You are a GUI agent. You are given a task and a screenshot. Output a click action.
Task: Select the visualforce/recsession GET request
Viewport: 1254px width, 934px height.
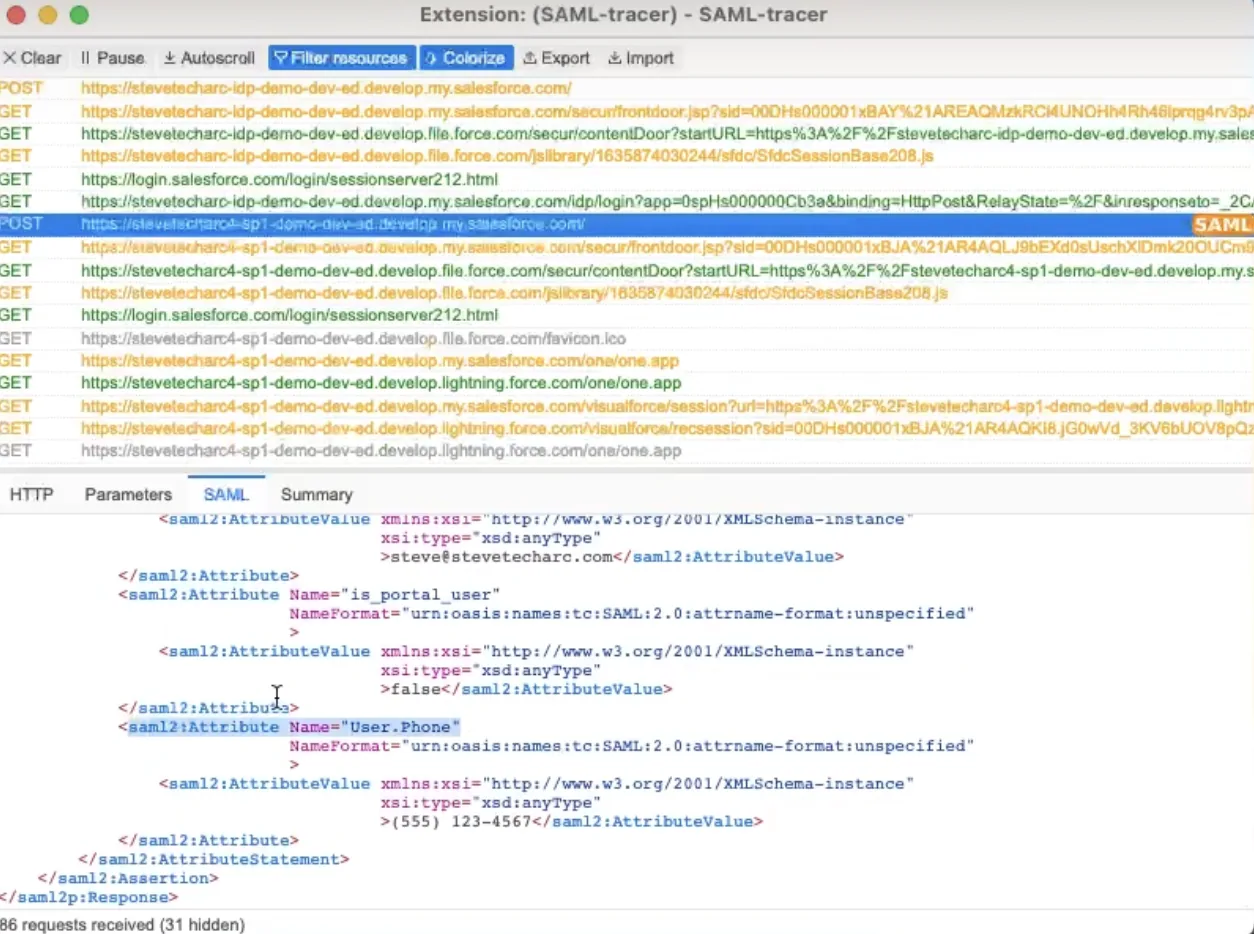click(x=627, y=428)
